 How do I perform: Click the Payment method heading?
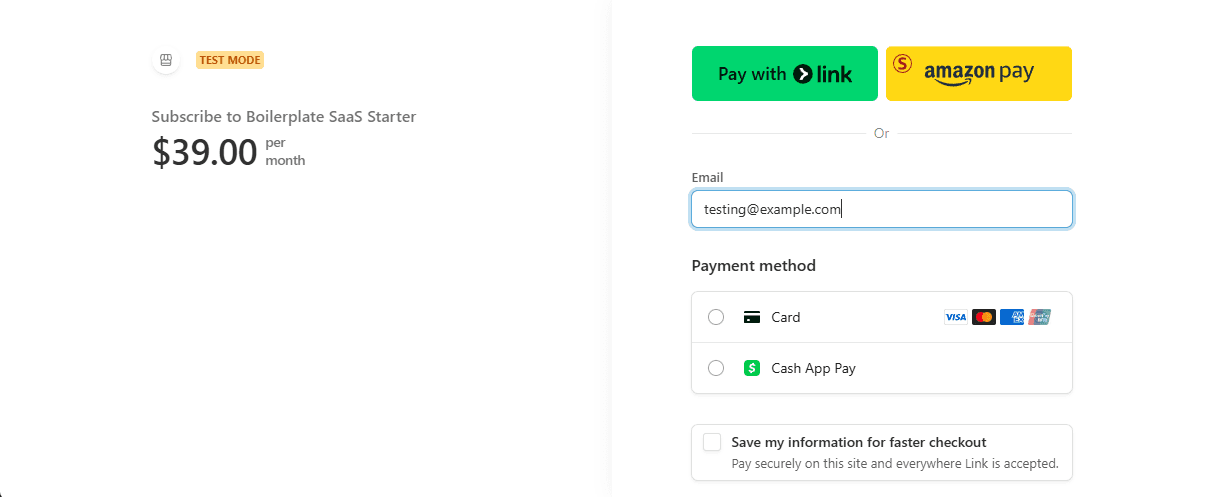pos(753,266)
